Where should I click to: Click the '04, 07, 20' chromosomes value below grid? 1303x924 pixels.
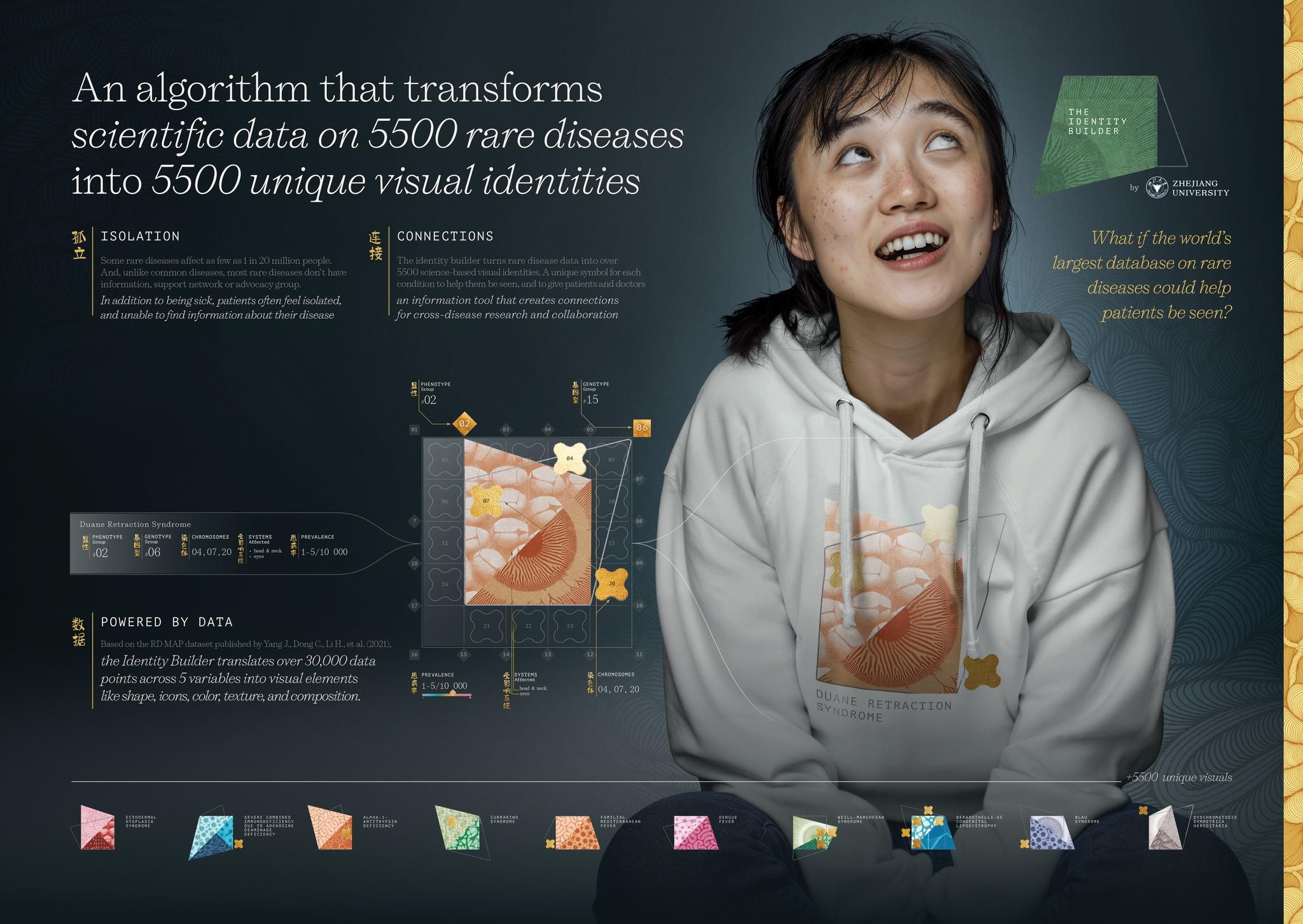pos(618,689)
